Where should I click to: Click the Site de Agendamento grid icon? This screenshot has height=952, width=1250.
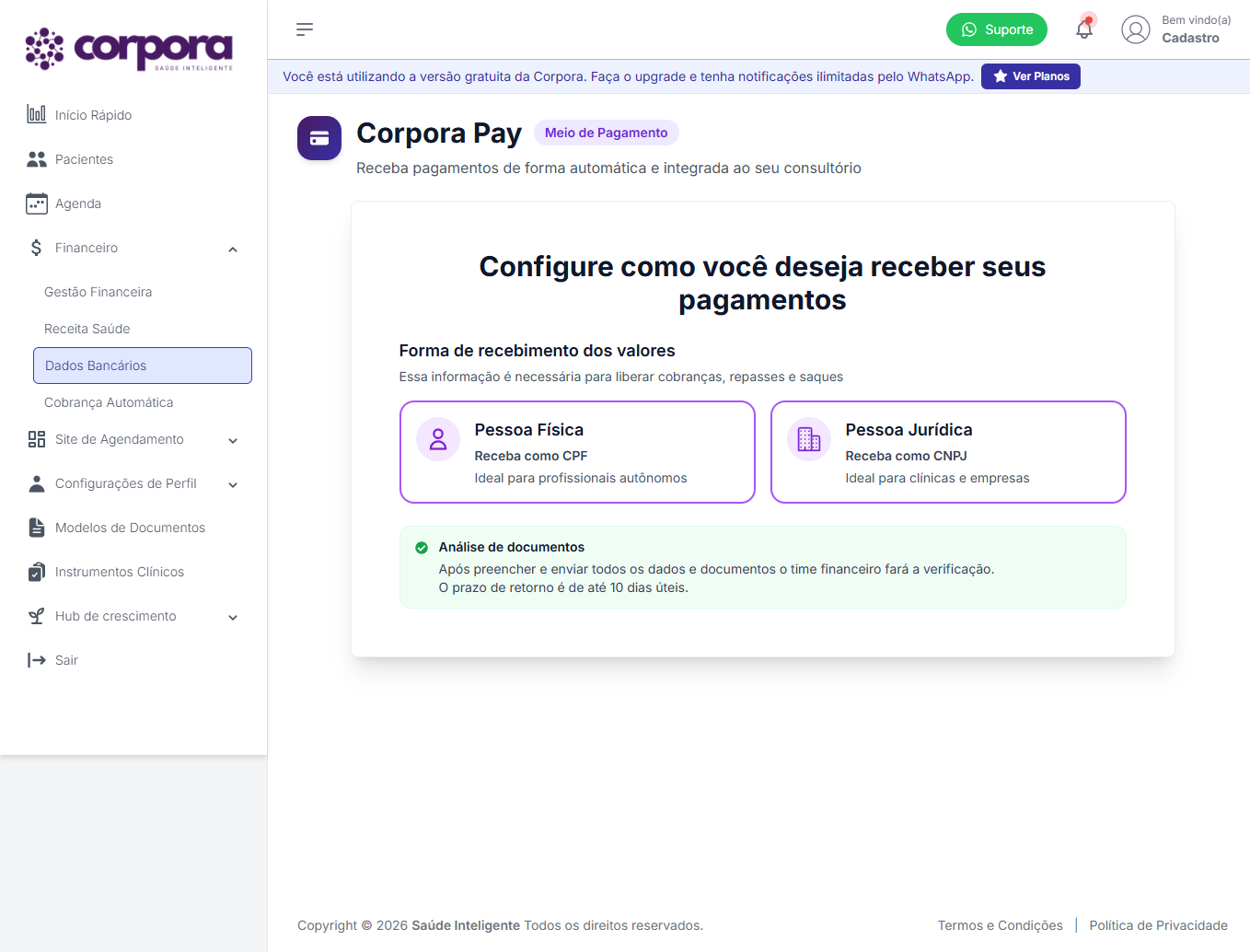(x=37, y=439)
